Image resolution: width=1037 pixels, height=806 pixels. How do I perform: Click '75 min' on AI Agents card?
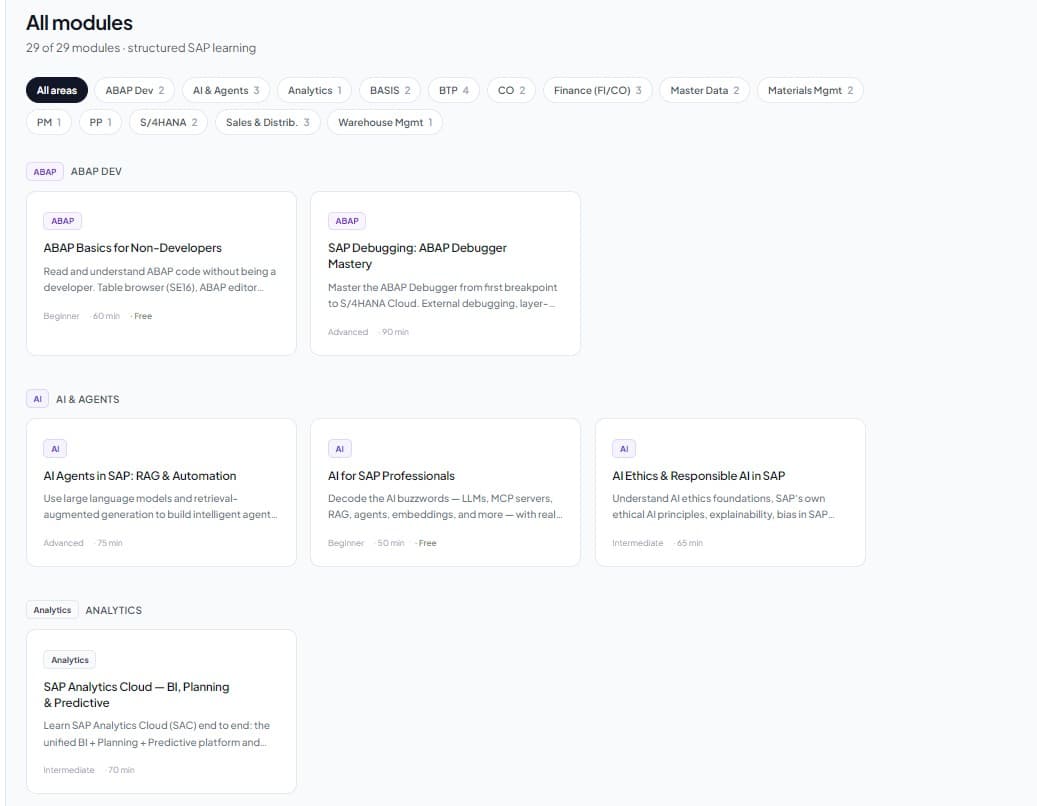110,544
